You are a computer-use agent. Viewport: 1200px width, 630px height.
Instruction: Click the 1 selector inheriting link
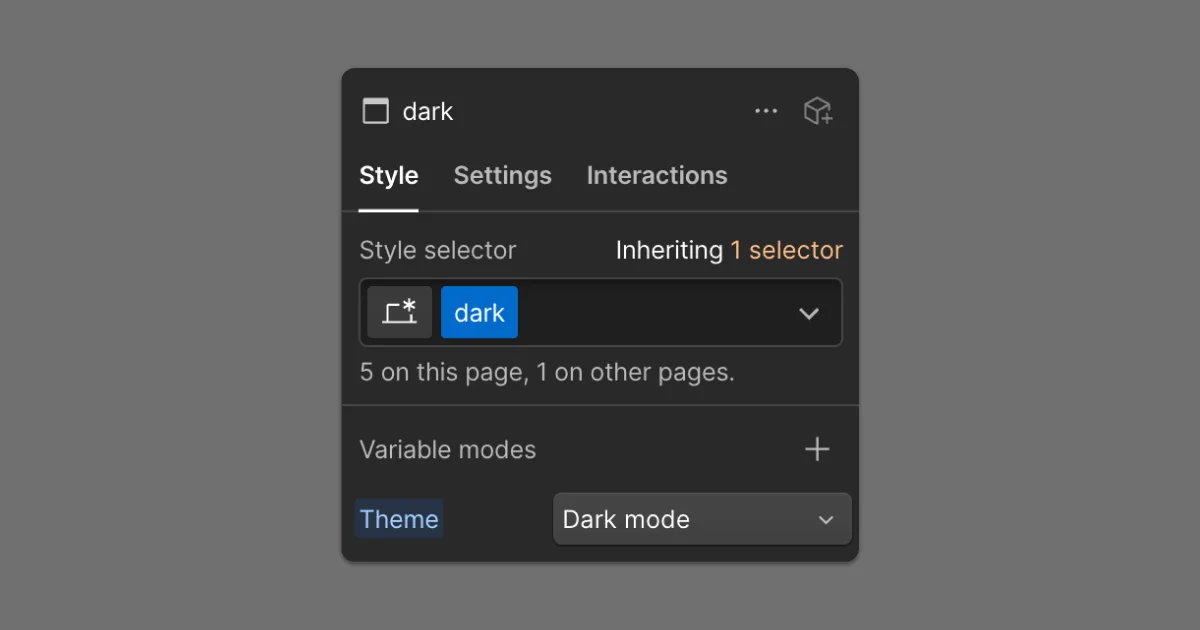(x=786, y=250)
